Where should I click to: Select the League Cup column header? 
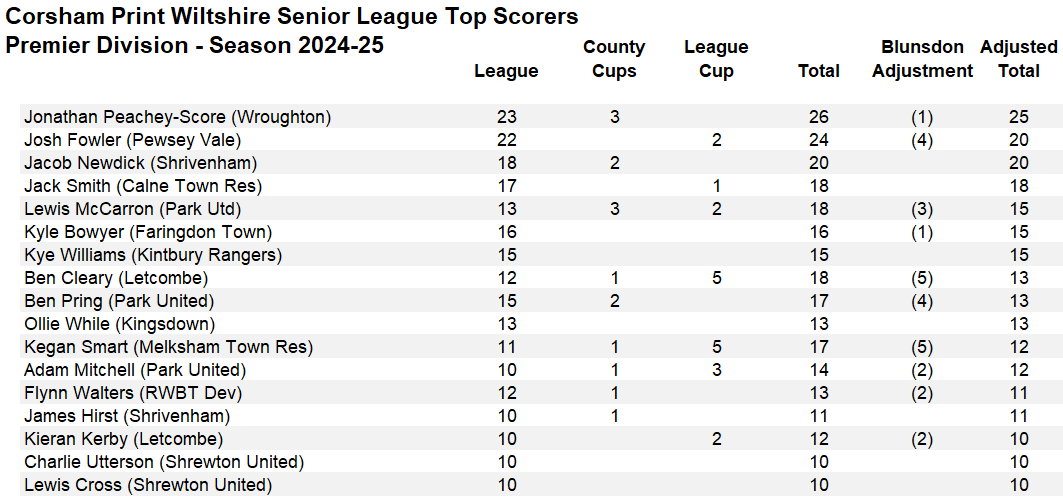coord(716,59)
